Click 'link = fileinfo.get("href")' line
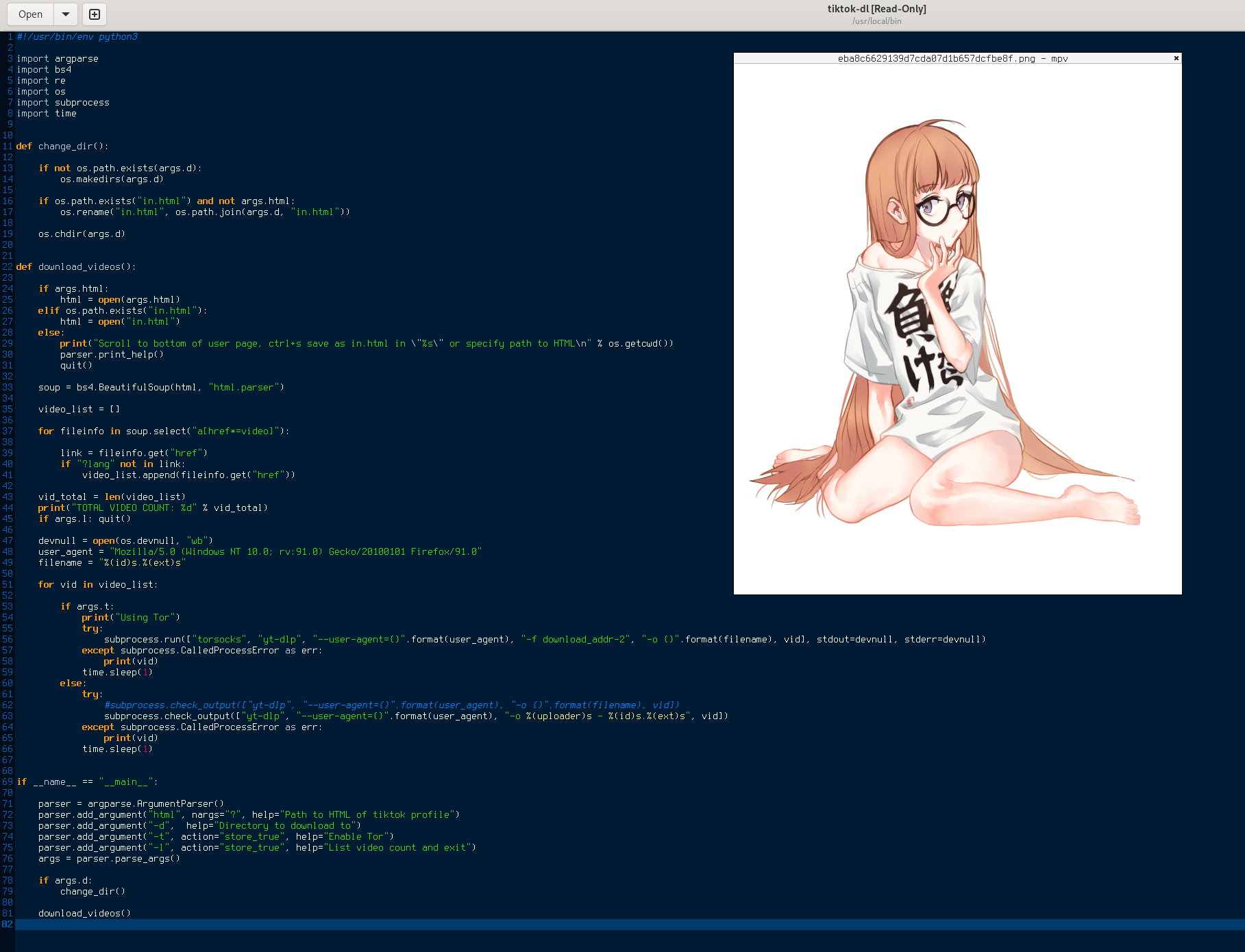 [134, 453]
